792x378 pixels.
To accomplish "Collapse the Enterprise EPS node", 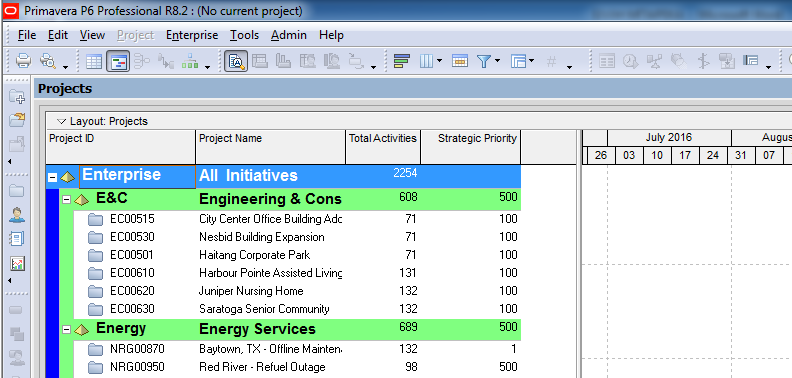I will click(52, 177).
